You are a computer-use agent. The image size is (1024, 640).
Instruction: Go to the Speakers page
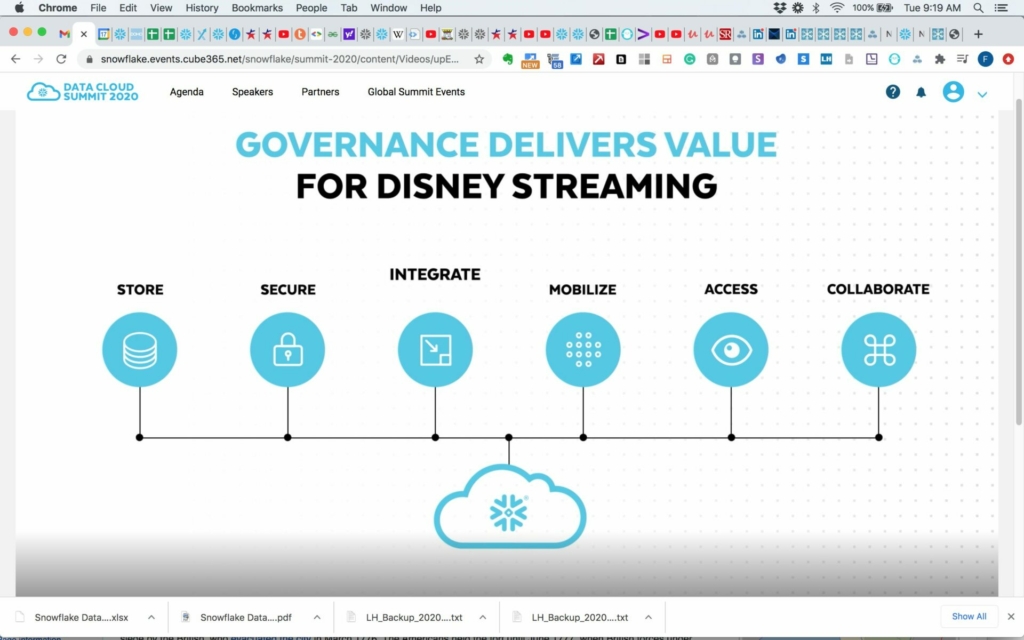(252, 92)
